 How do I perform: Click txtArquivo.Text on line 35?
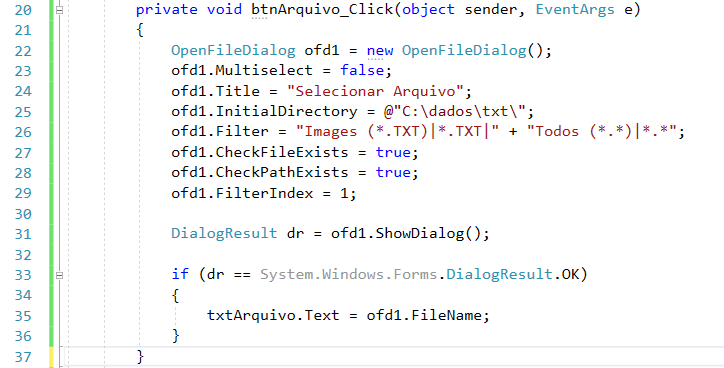pyautogui.click(x=273, y=315)
